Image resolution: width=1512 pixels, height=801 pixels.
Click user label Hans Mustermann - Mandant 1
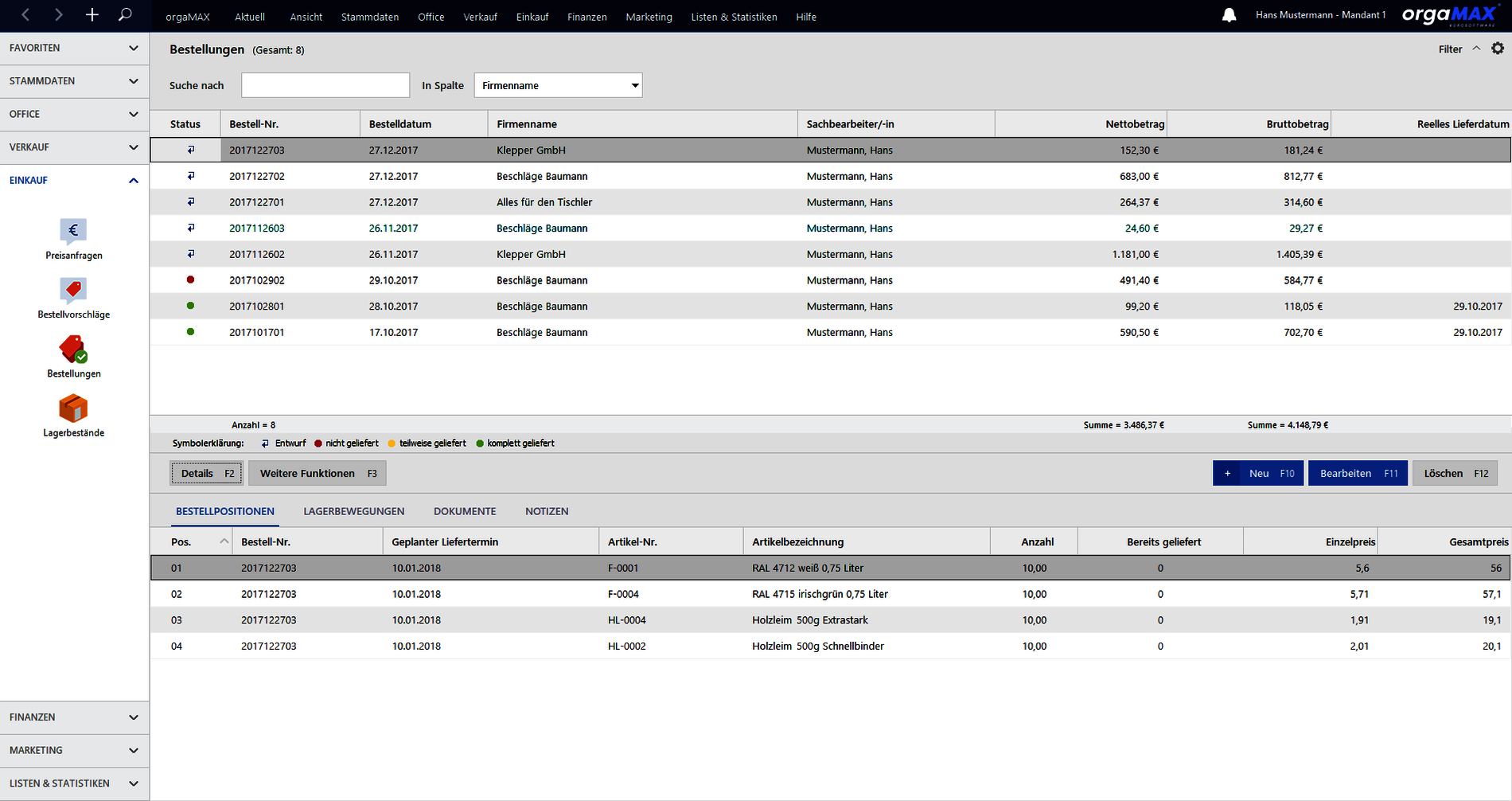click(1320, 15)
